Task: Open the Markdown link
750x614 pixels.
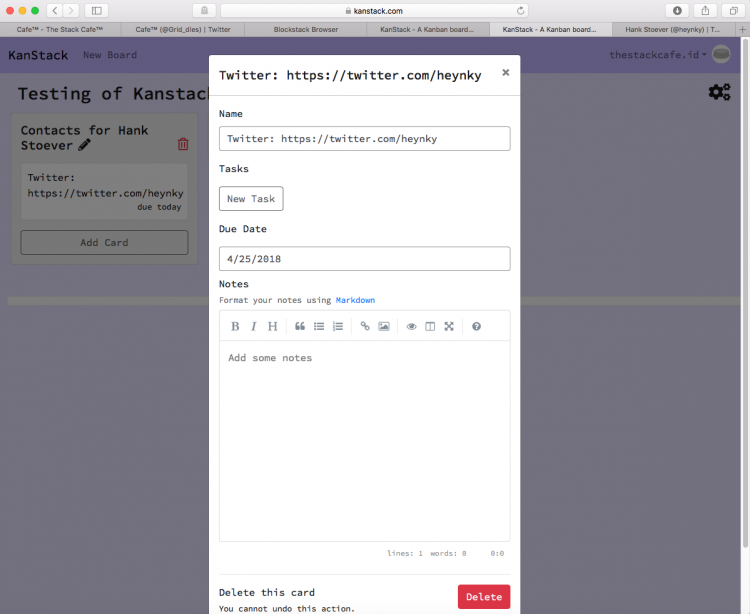Action: point(355,300)
